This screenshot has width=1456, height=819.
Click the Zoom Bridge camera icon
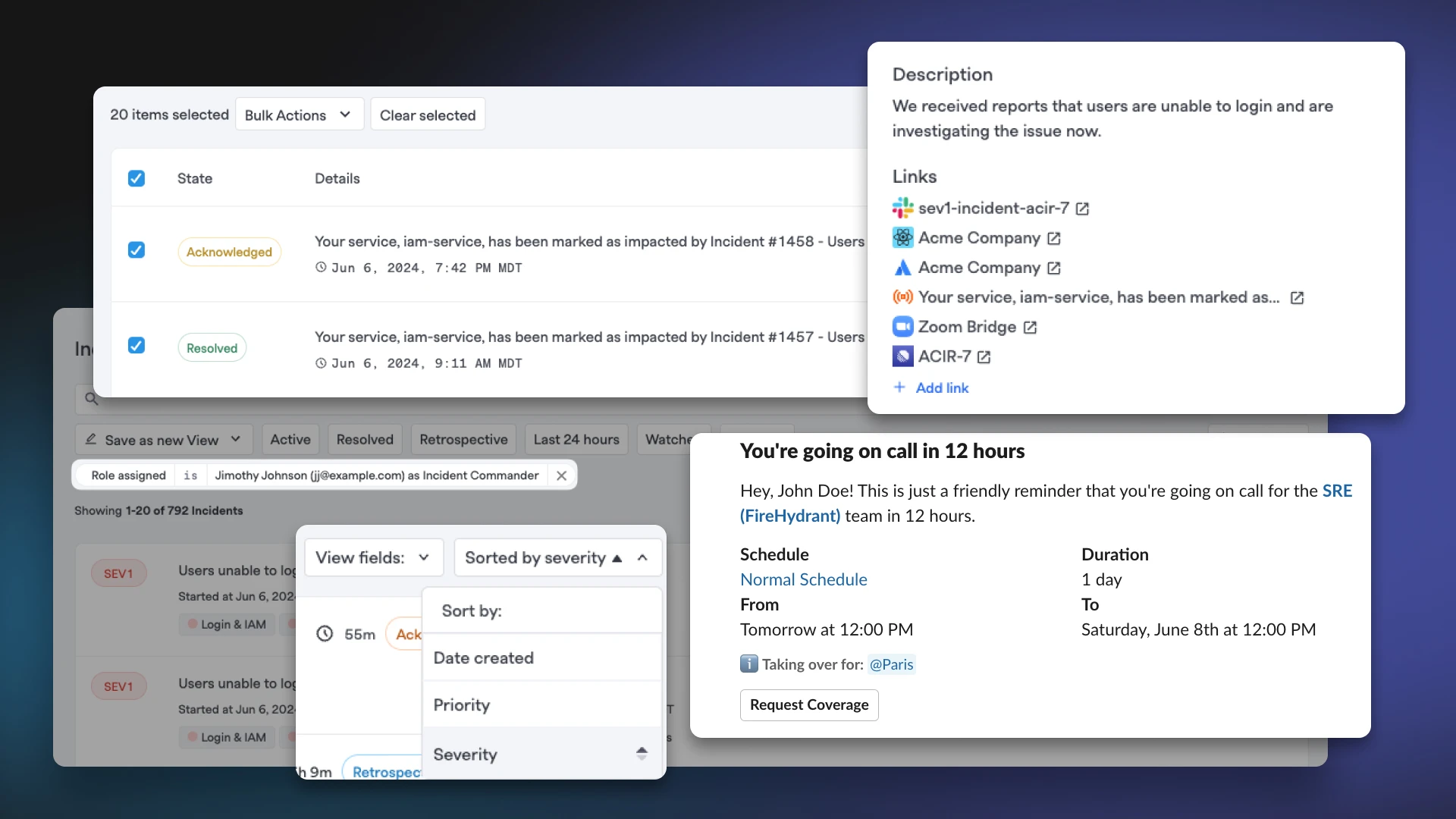[x=902, y=327]
